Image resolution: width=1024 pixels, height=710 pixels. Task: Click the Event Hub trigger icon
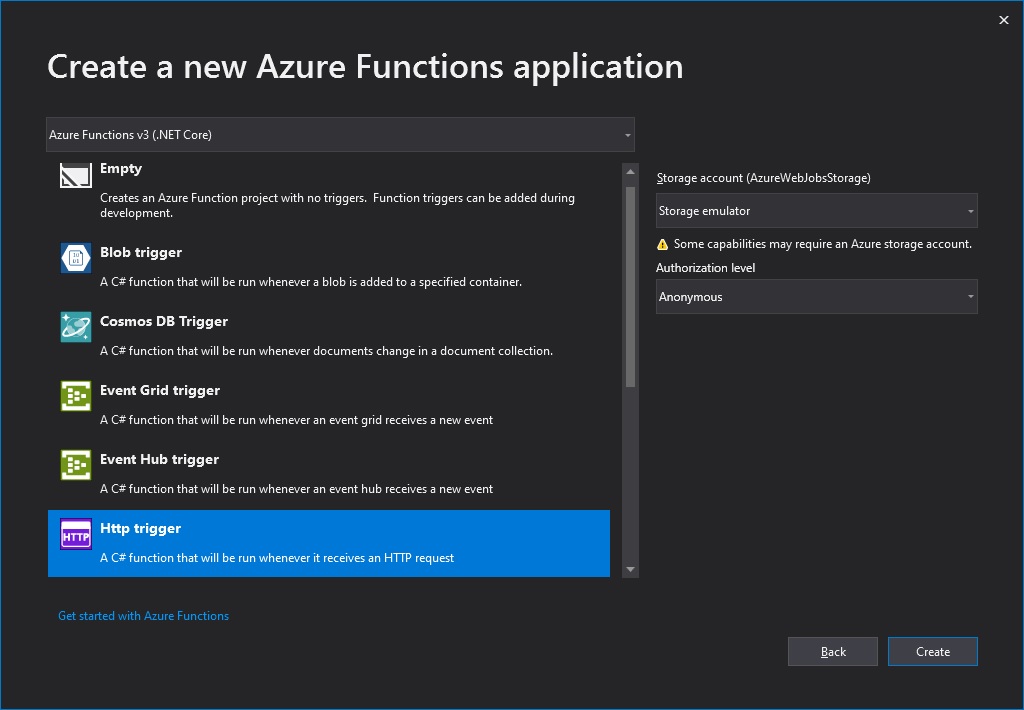pyautogui.click(x=76, y=465)
